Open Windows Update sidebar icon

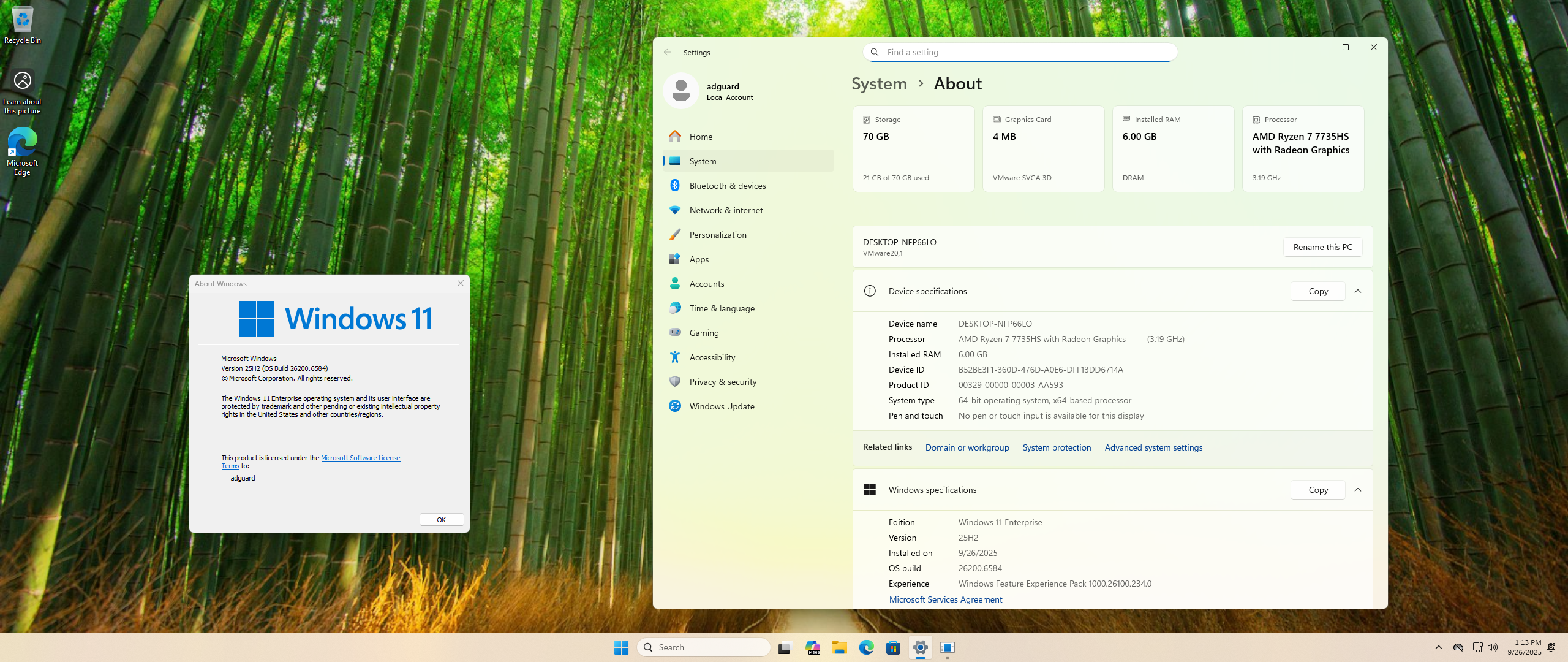[675, 406]
